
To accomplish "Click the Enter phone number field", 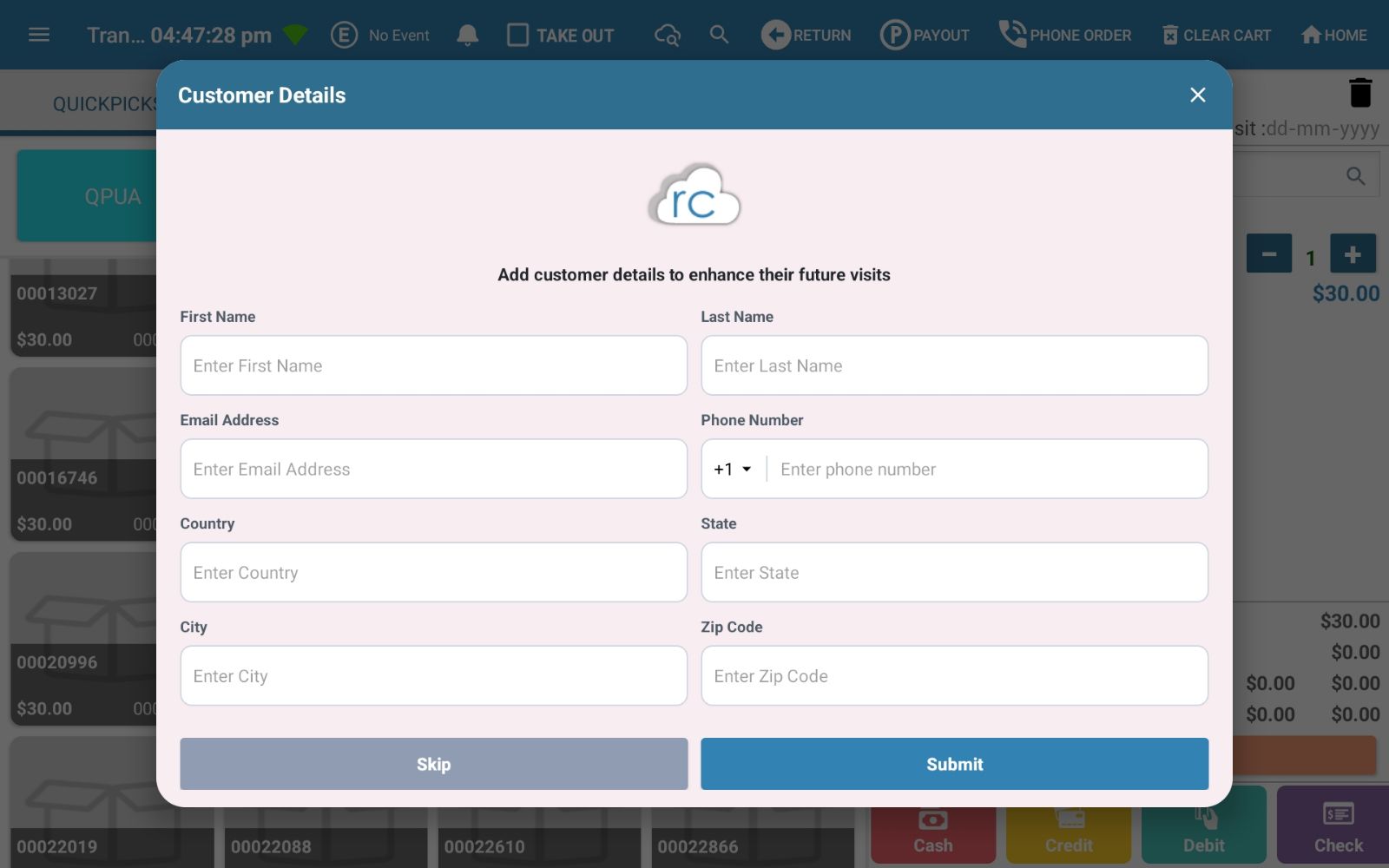I will (988, 469).
